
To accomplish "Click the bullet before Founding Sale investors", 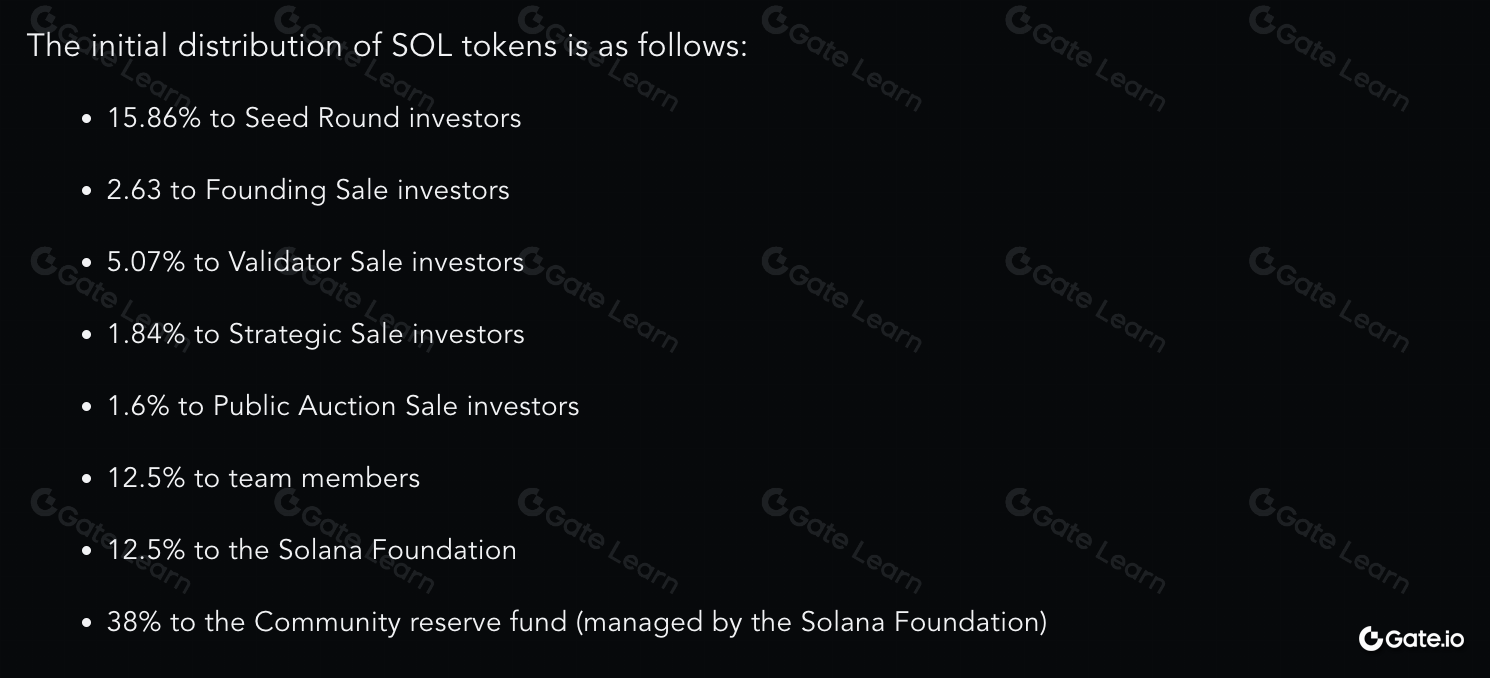I will (x=87, y=191).
